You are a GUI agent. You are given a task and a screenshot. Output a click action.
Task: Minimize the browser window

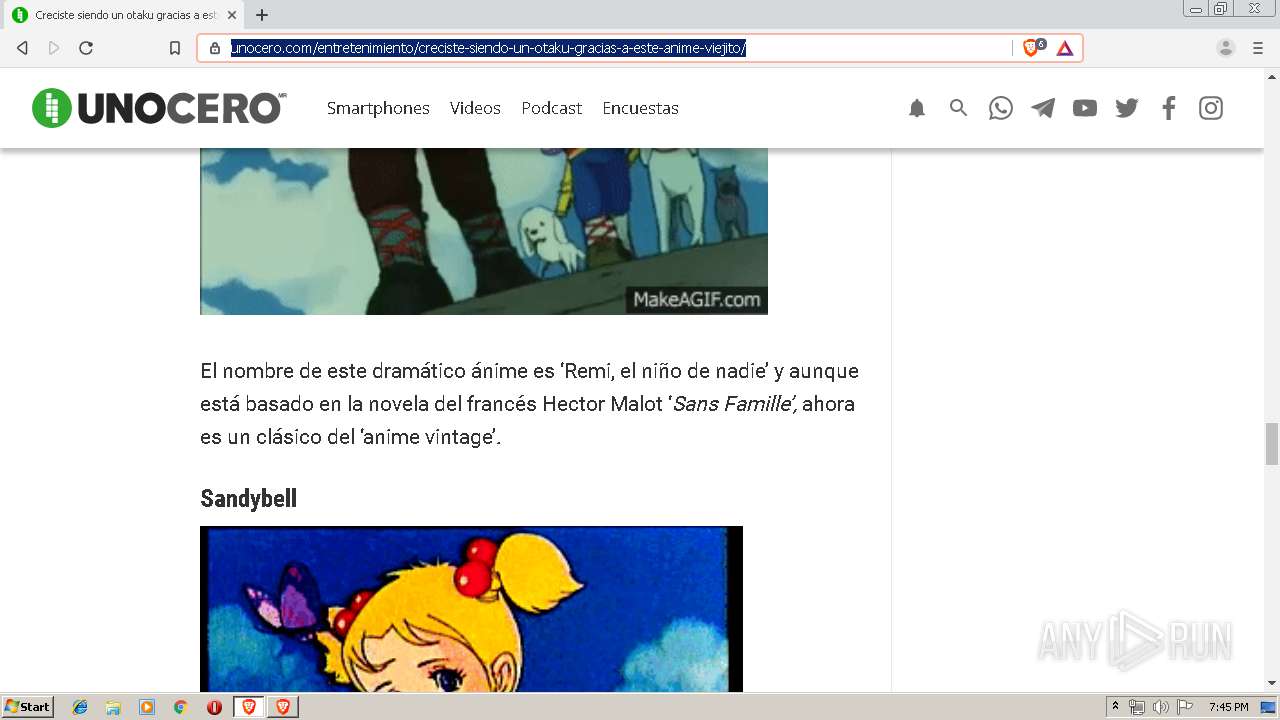tap(1196, 8)
